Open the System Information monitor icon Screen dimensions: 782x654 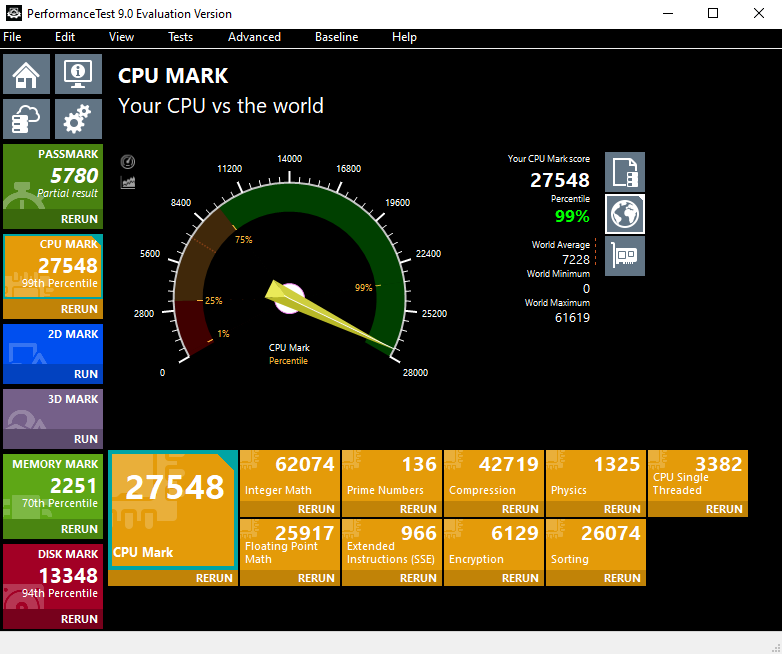[x=78, y=74]
